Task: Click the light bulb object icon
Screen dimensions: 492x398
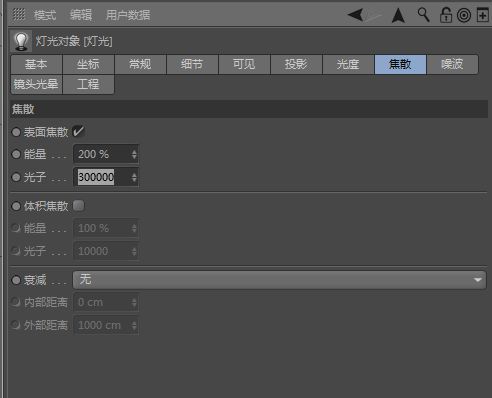Action: tap(21, 41)
